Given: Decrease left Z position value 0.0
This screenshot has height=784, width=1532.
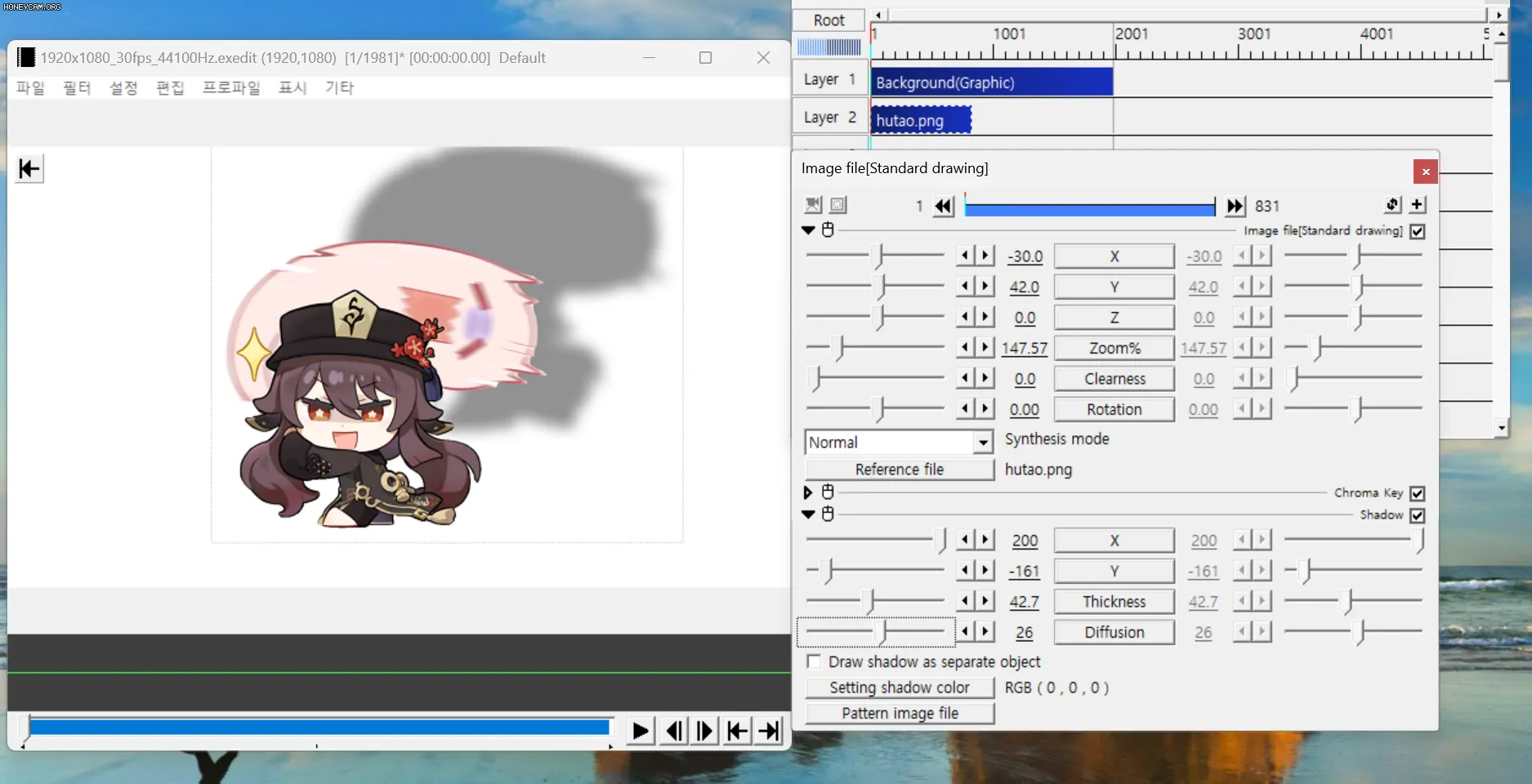Looking at the screenshot, I should pos(965,317).
